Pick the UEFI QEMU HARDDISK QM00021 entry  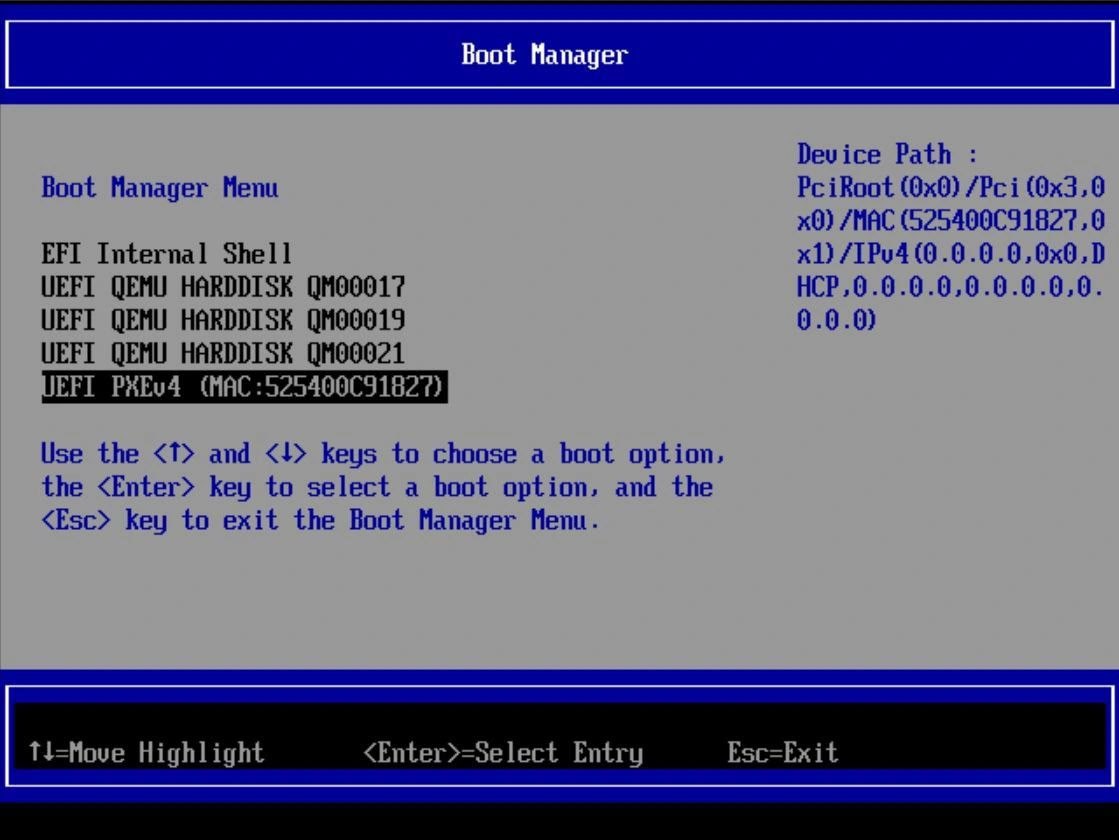coord(223,354)
